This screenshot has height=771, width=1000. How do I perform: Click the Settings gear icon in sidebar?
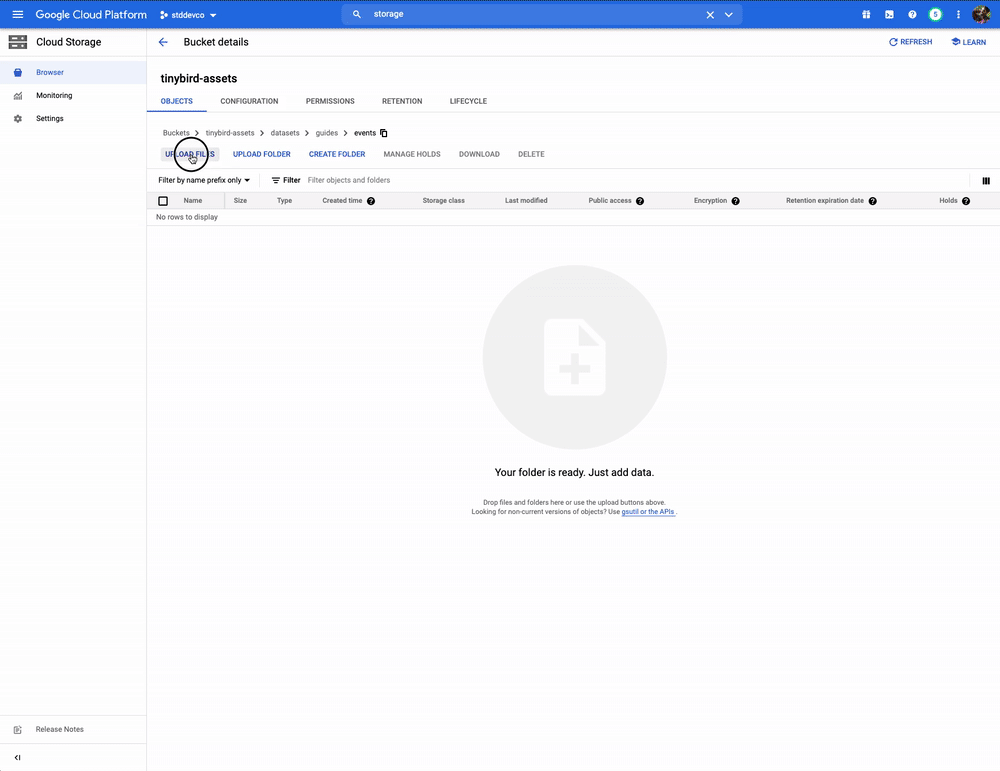coord(18,119)
